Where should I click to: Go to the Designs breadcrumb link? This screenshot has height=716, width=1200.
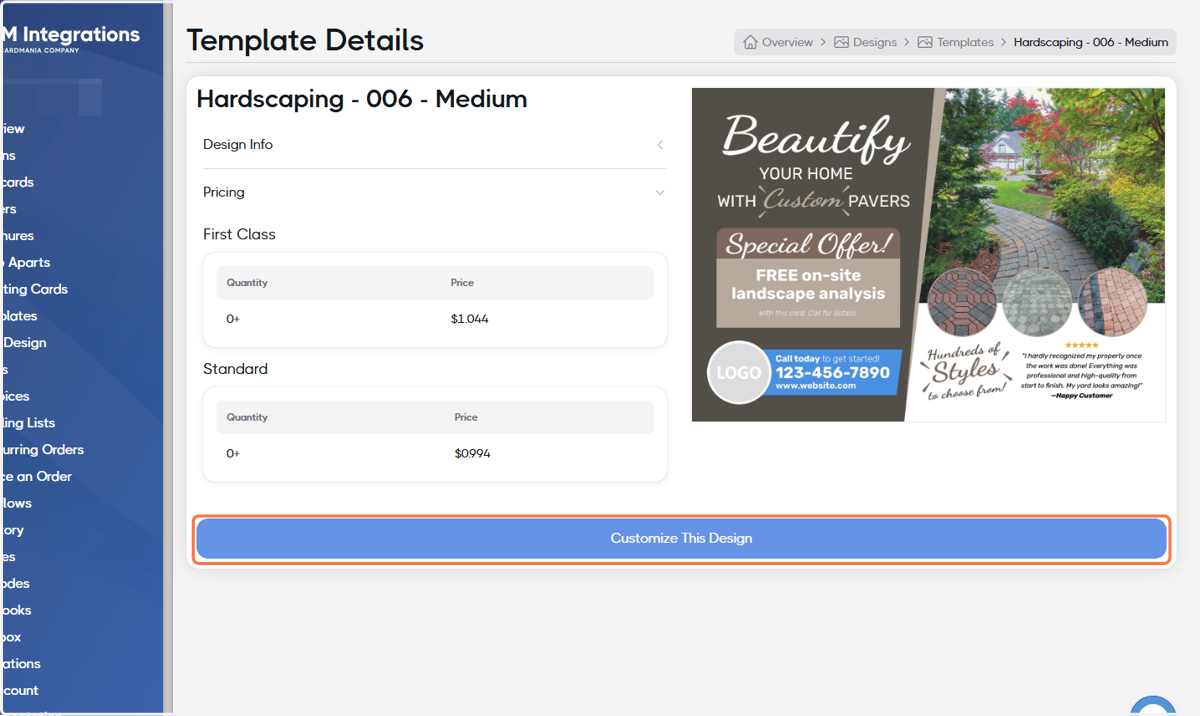coord(875,42)
